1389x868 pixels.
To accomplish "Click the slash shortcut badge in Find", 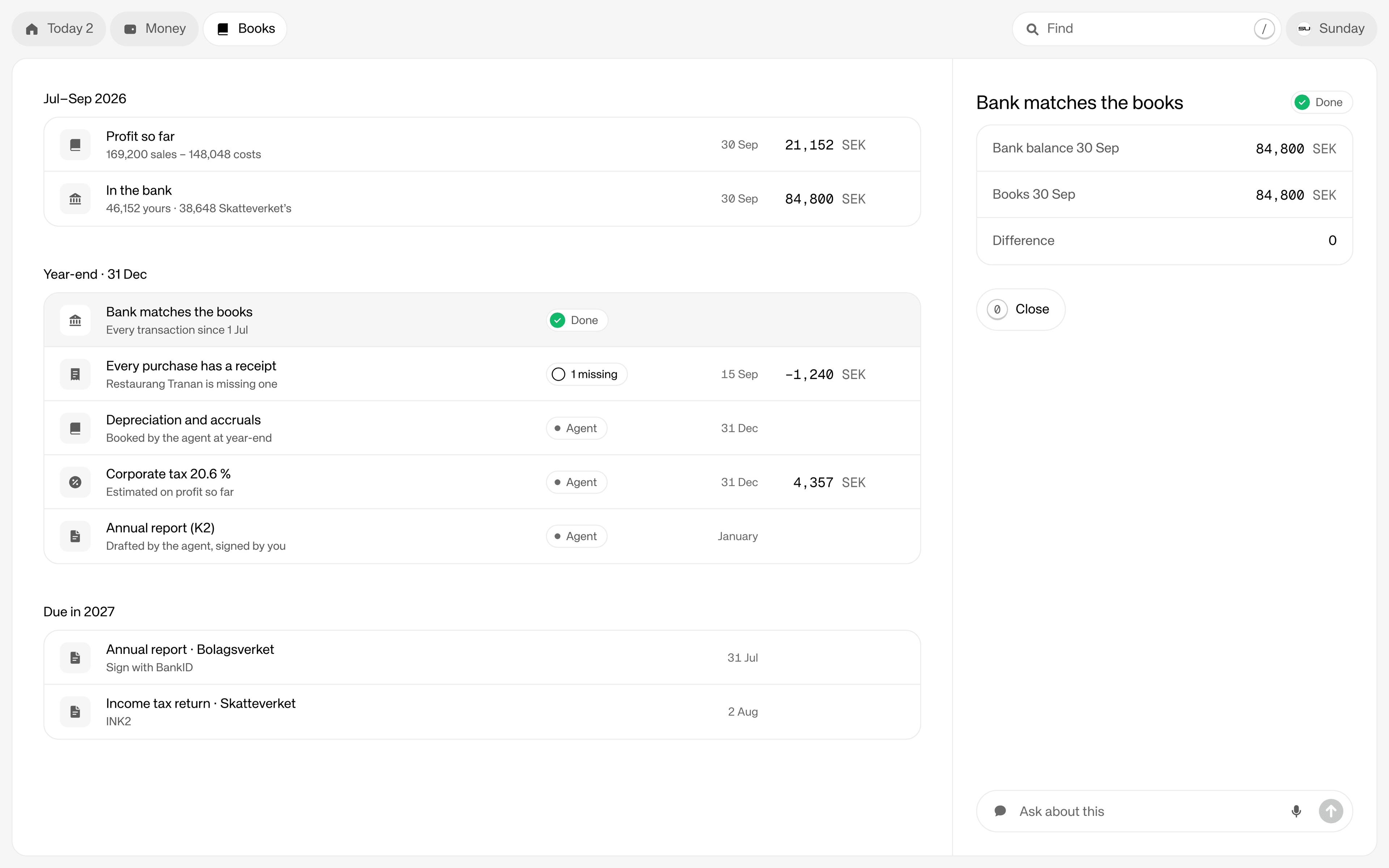I will pos(1264,29).
